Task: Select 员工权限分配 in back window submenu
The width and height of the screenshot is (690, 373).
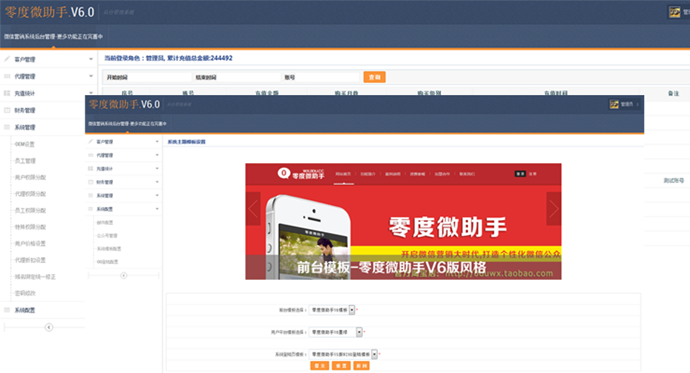Action: (x=30, y=210)
